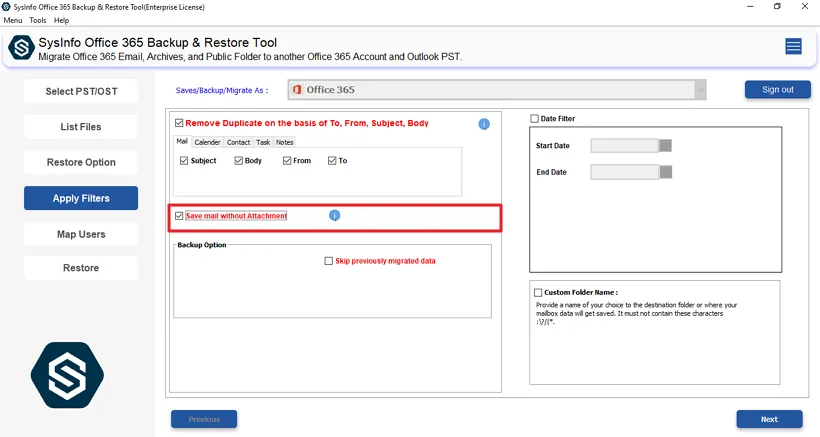Toggle Remove Duplicate checkbox
Image resolution: width=820 pixels, height=437 pixels.
[x=179, y=124]
